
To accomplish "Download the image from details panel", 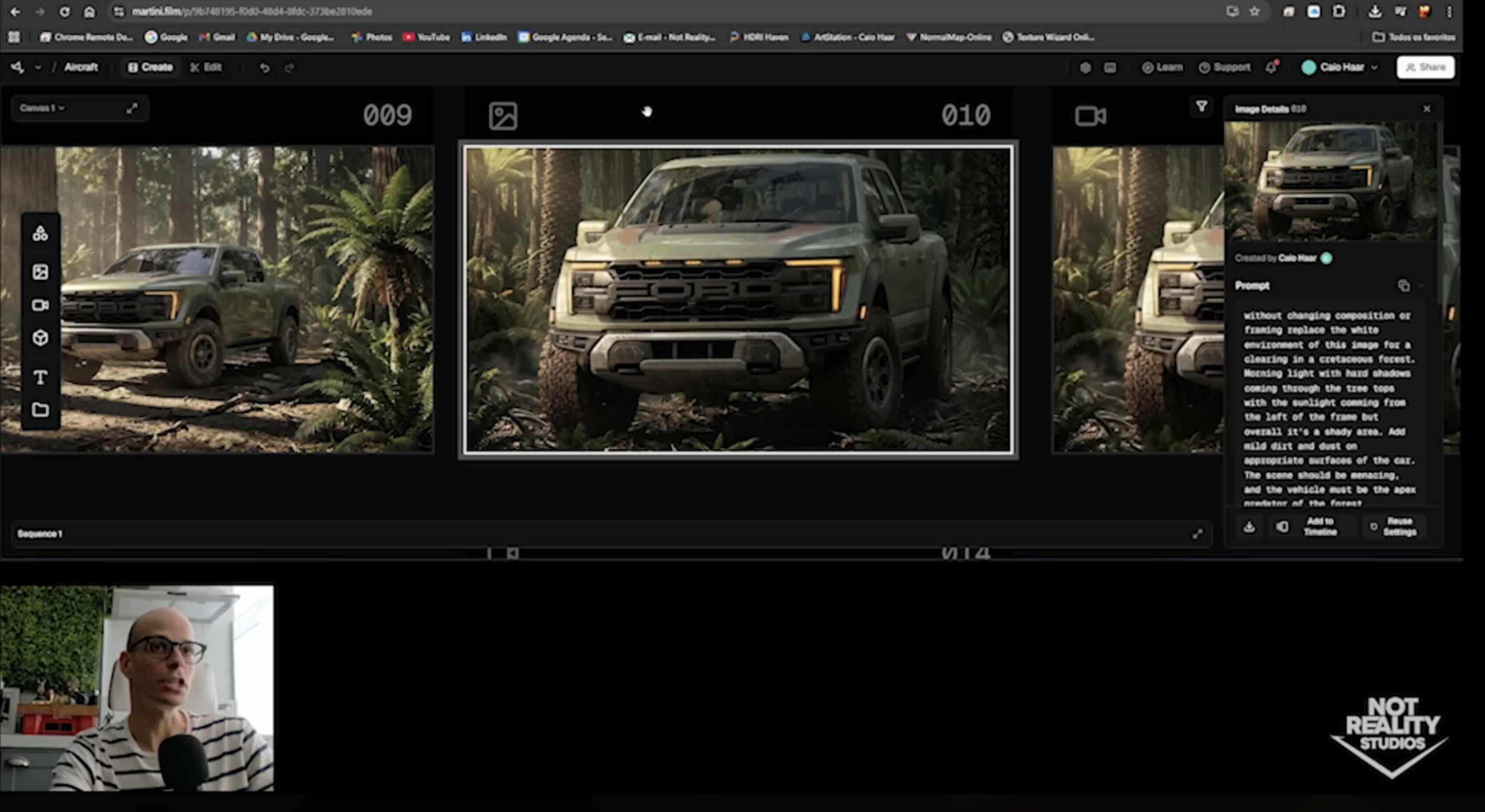I will pyautogui.click(x=1248, y=527).
